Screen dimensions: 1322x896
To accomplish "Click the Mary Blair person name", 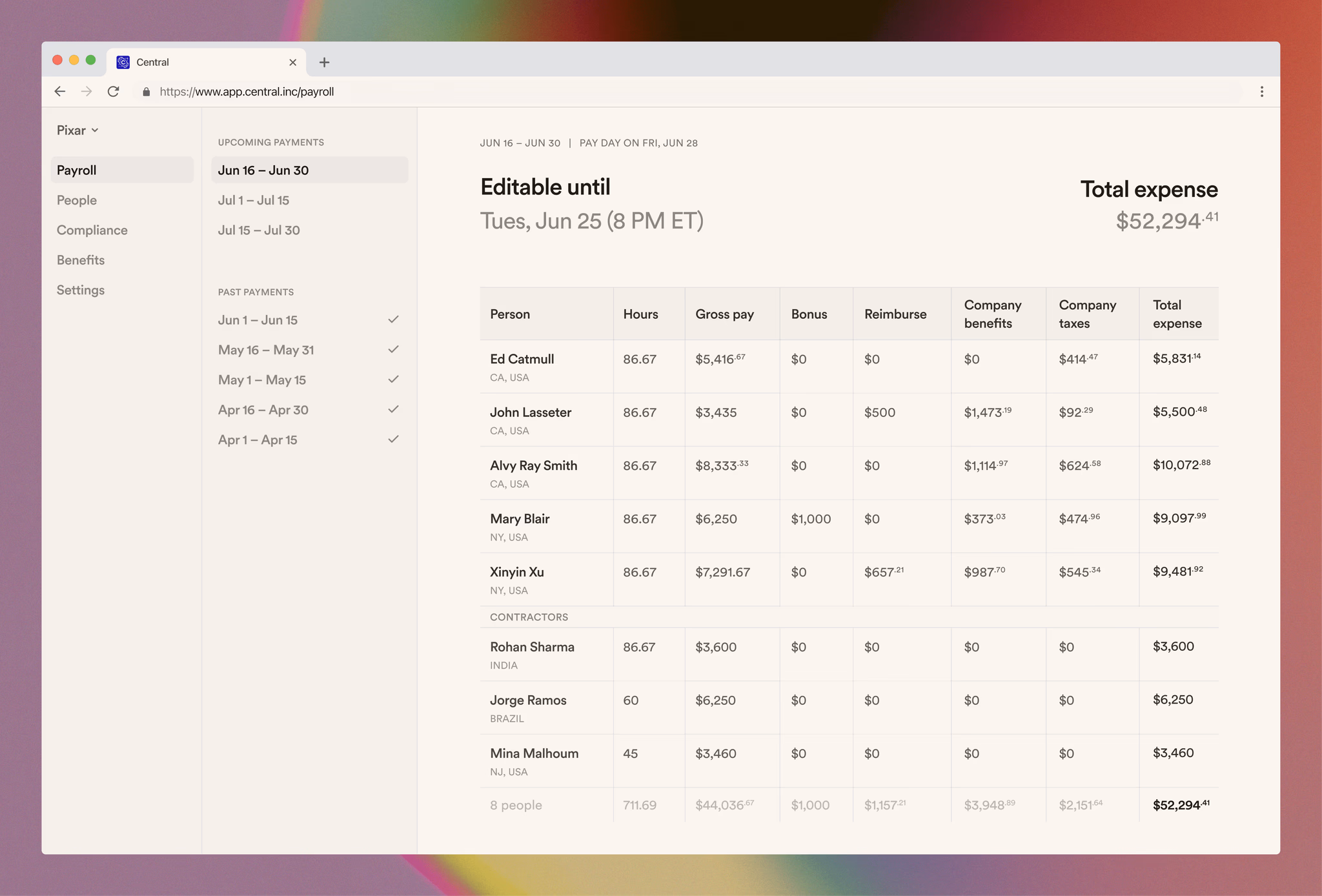I will pos(520,519).
